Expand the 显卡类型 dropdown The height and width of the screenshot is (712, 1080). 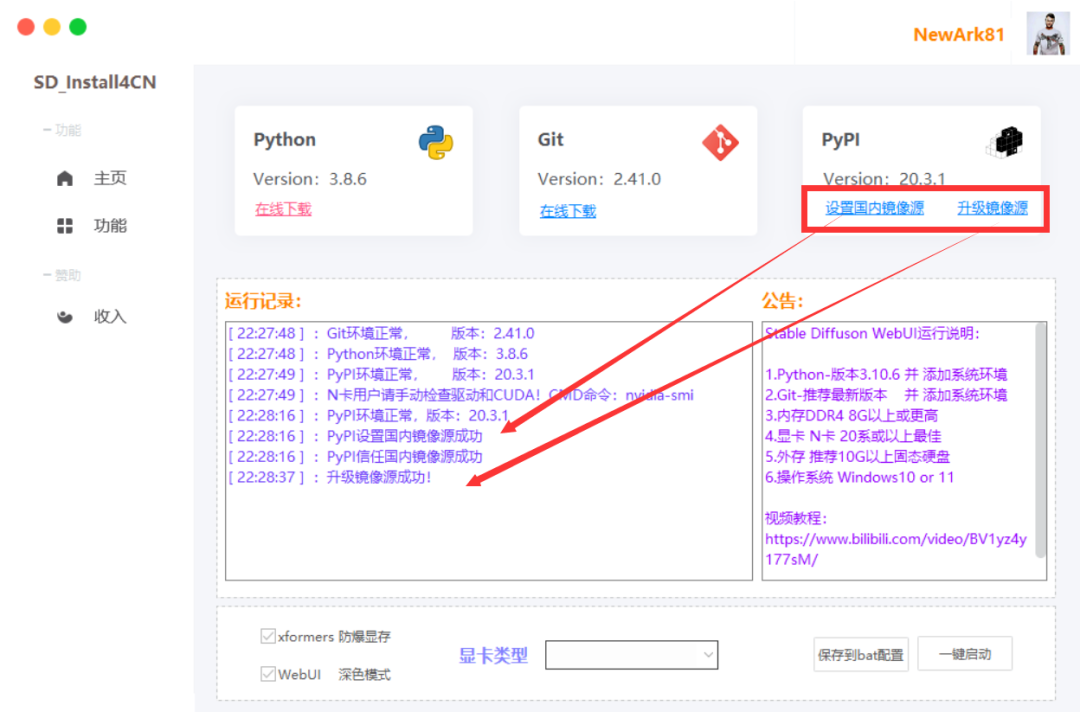pyautogui.click(x=632, y=655)
